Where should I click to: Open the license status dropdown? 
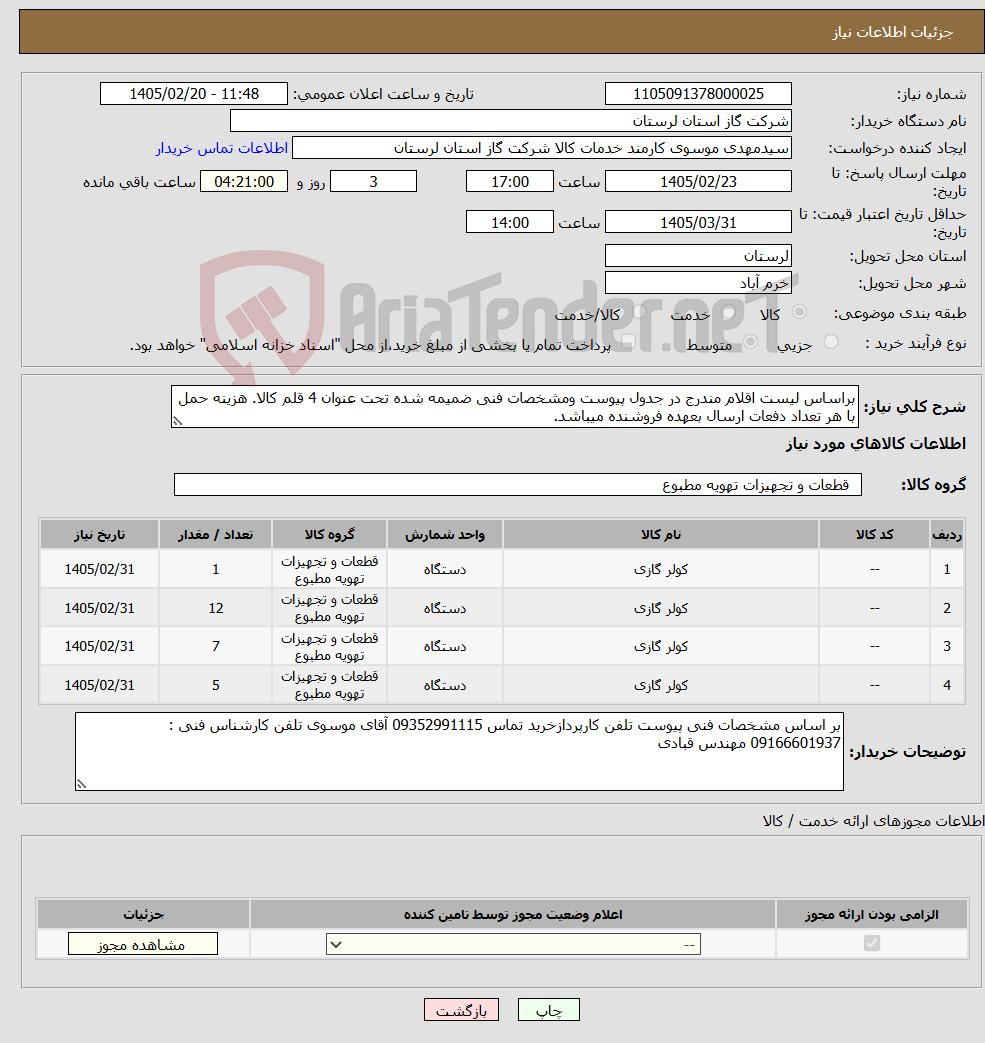[513, 944]
